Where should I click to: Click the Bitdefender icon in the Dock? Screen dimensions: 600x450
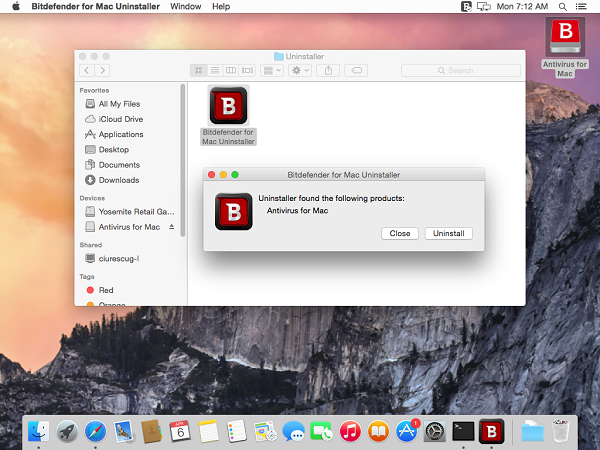click(x=491, y=431)
